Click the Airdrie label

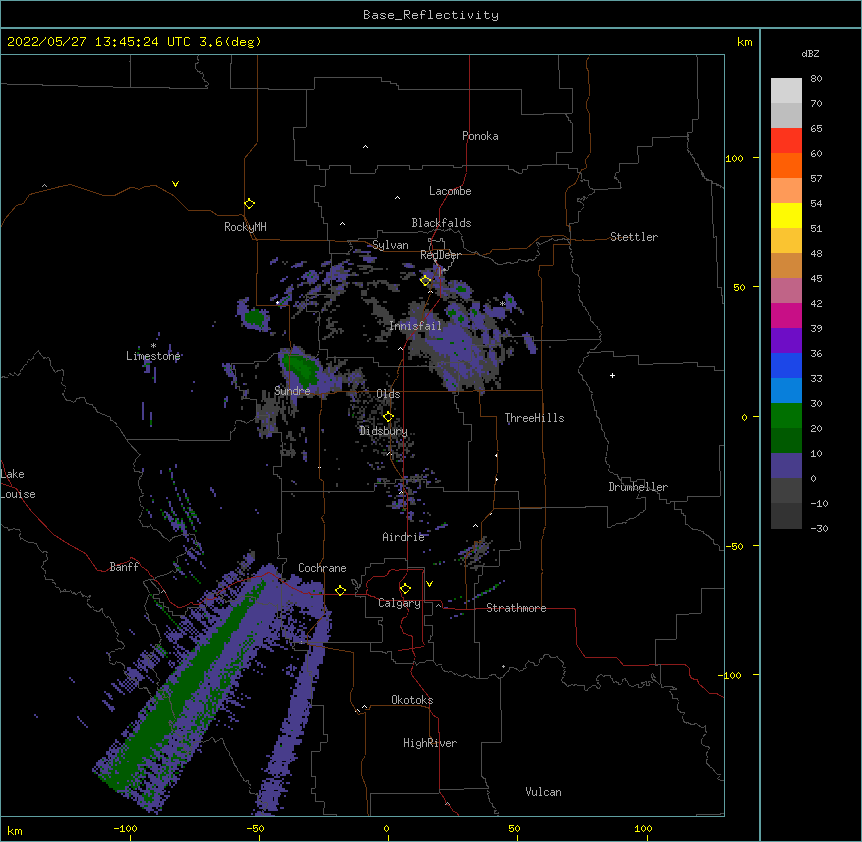point(403,537)
